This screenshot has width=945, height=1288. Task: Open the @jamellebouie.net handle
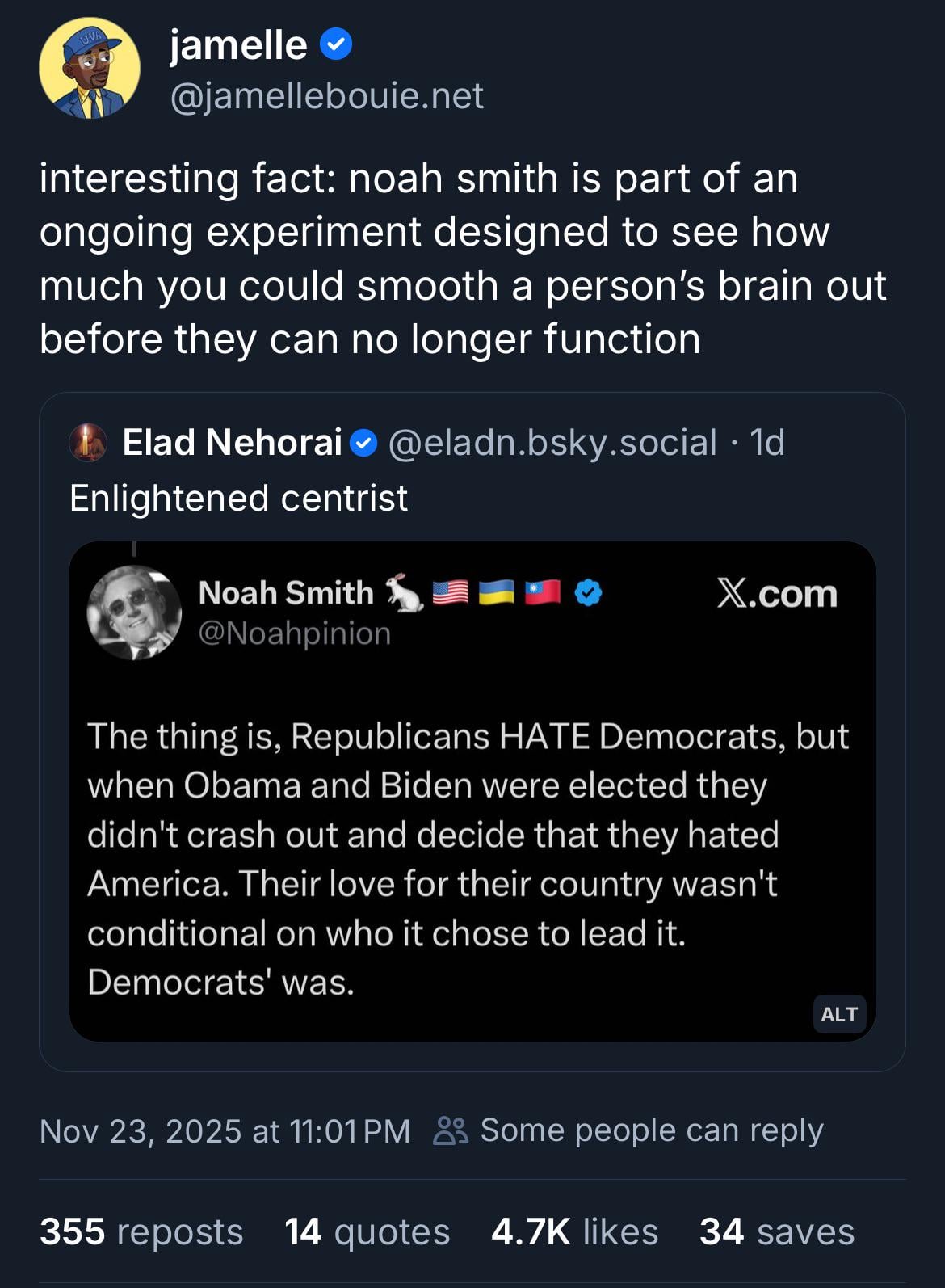coord(326,96)
